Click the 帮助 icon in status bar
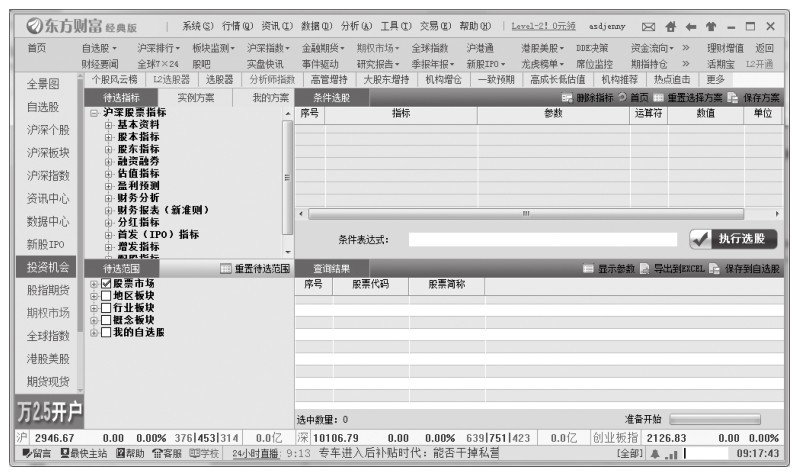This screenshot has width=797, height=474. 120,453
